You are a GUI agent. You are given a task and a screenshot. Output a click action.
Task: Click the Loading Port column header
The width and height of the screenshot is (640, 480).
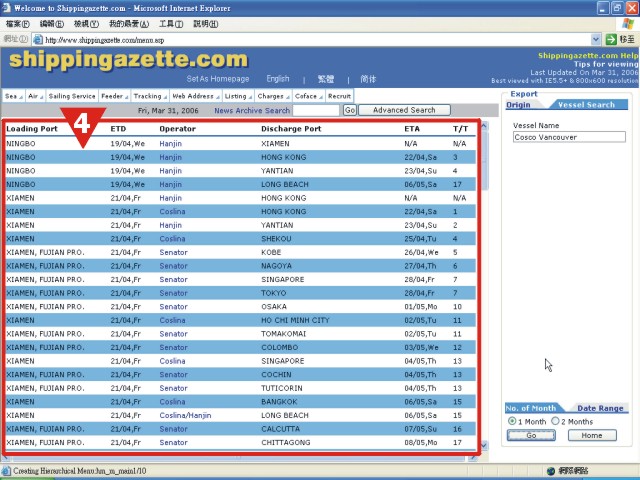[32, 129]
